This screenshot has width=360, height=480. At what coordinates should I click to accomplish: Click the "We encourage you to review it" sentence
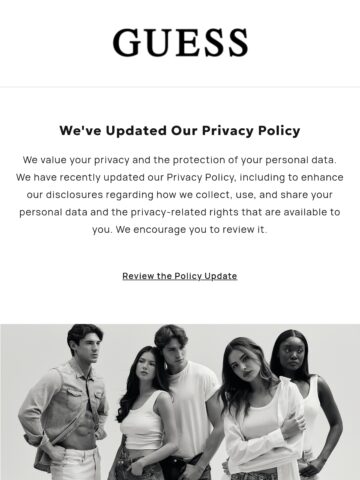tap(191, 230)
